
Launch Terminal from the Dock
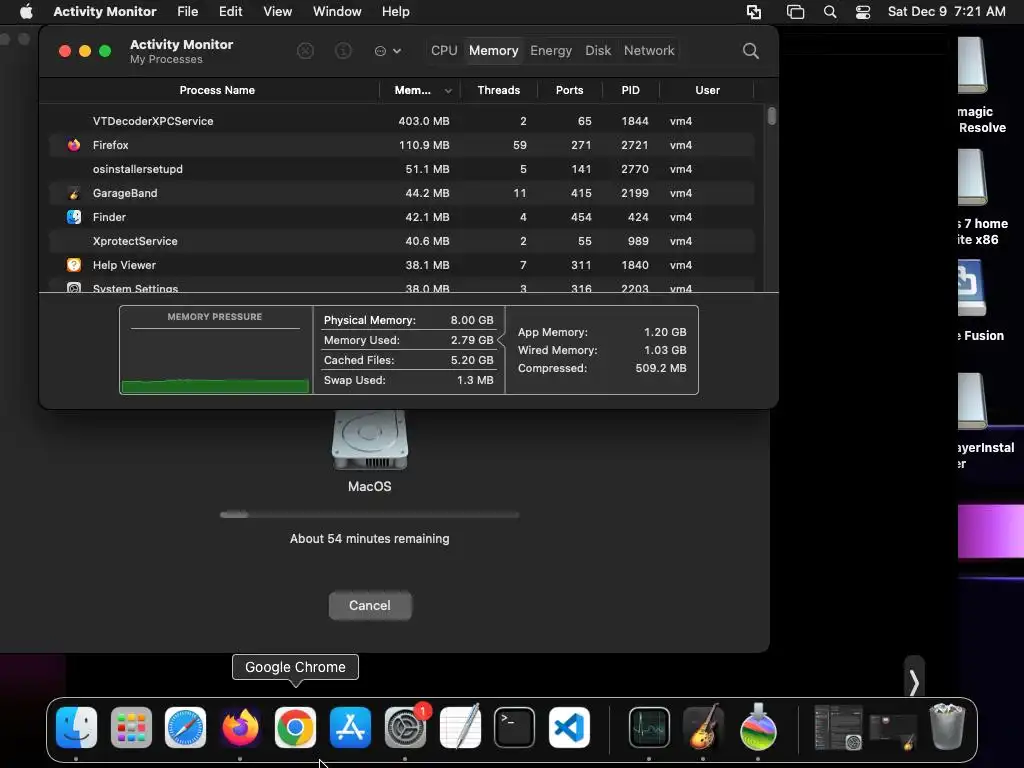(515, 727)
